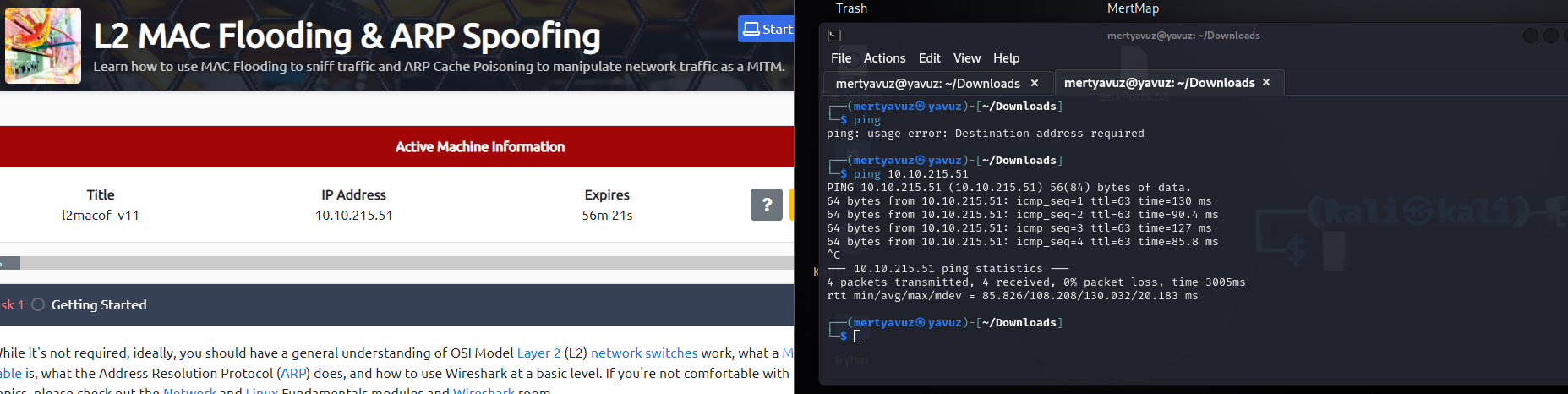Click the l2macof_v11 machine title
This screenshot has height=394, width=1568.
100,215
